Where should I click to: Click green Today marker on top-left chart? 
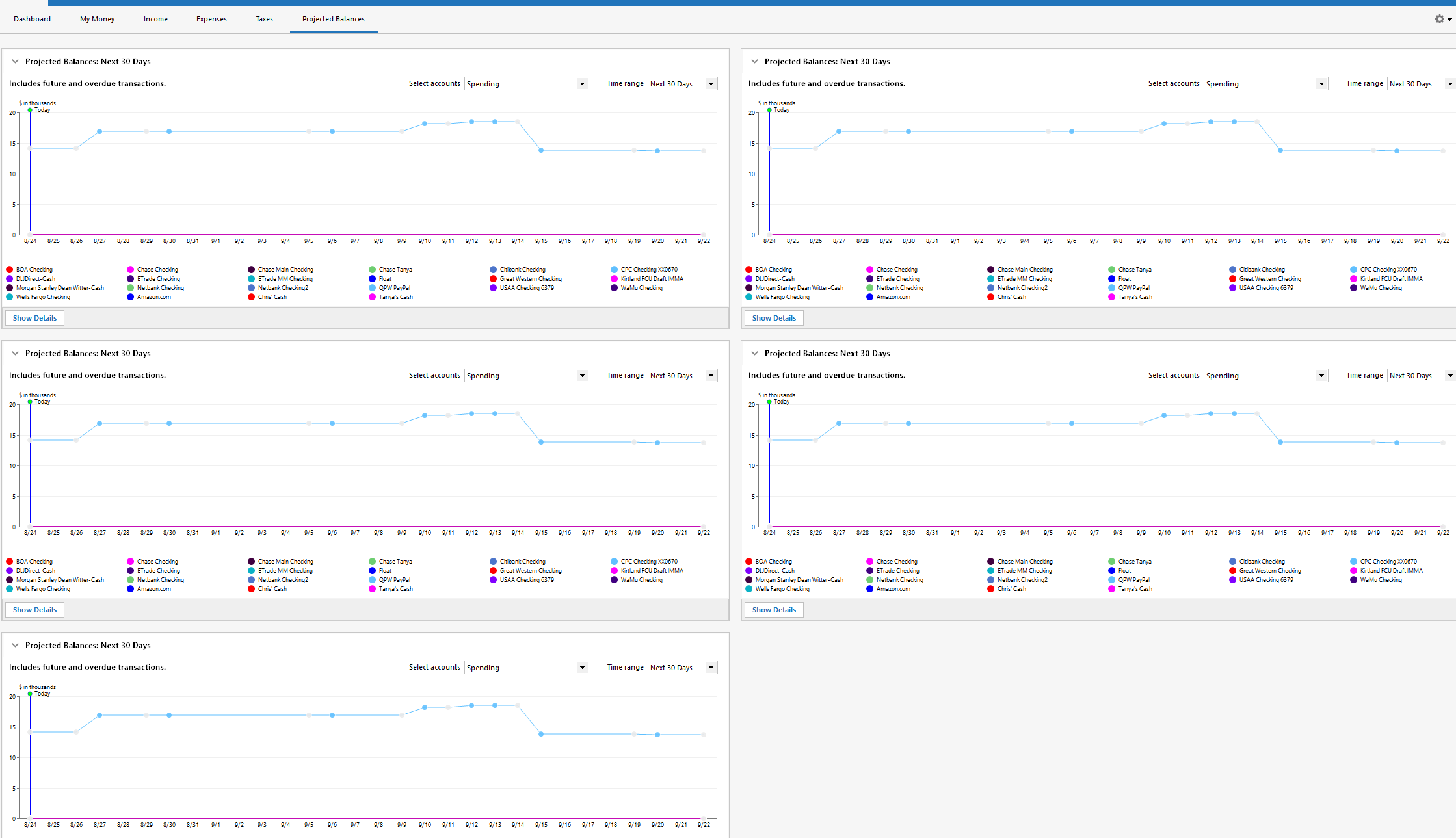pyautogui.click(x=30, y=111)
